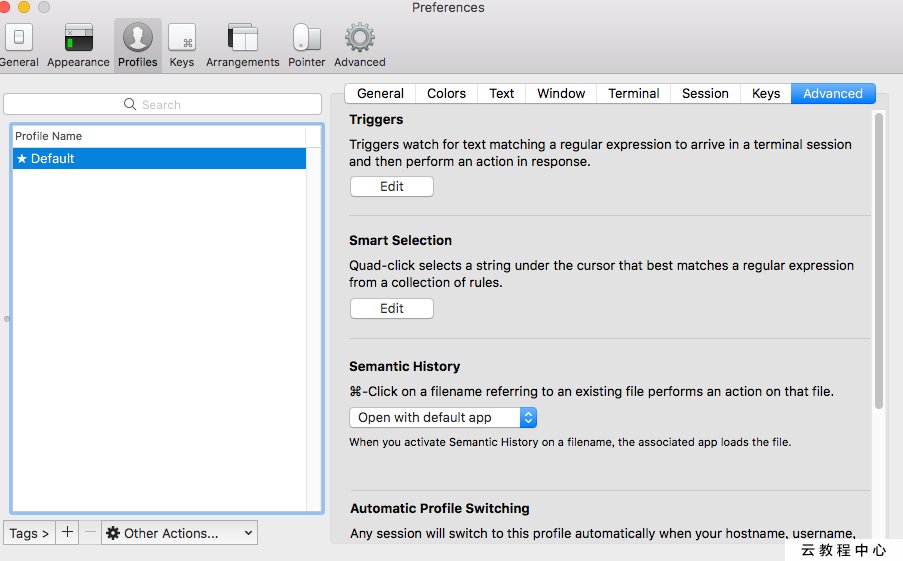
Task: Select the Default profile row
Action: coord(159,158)
